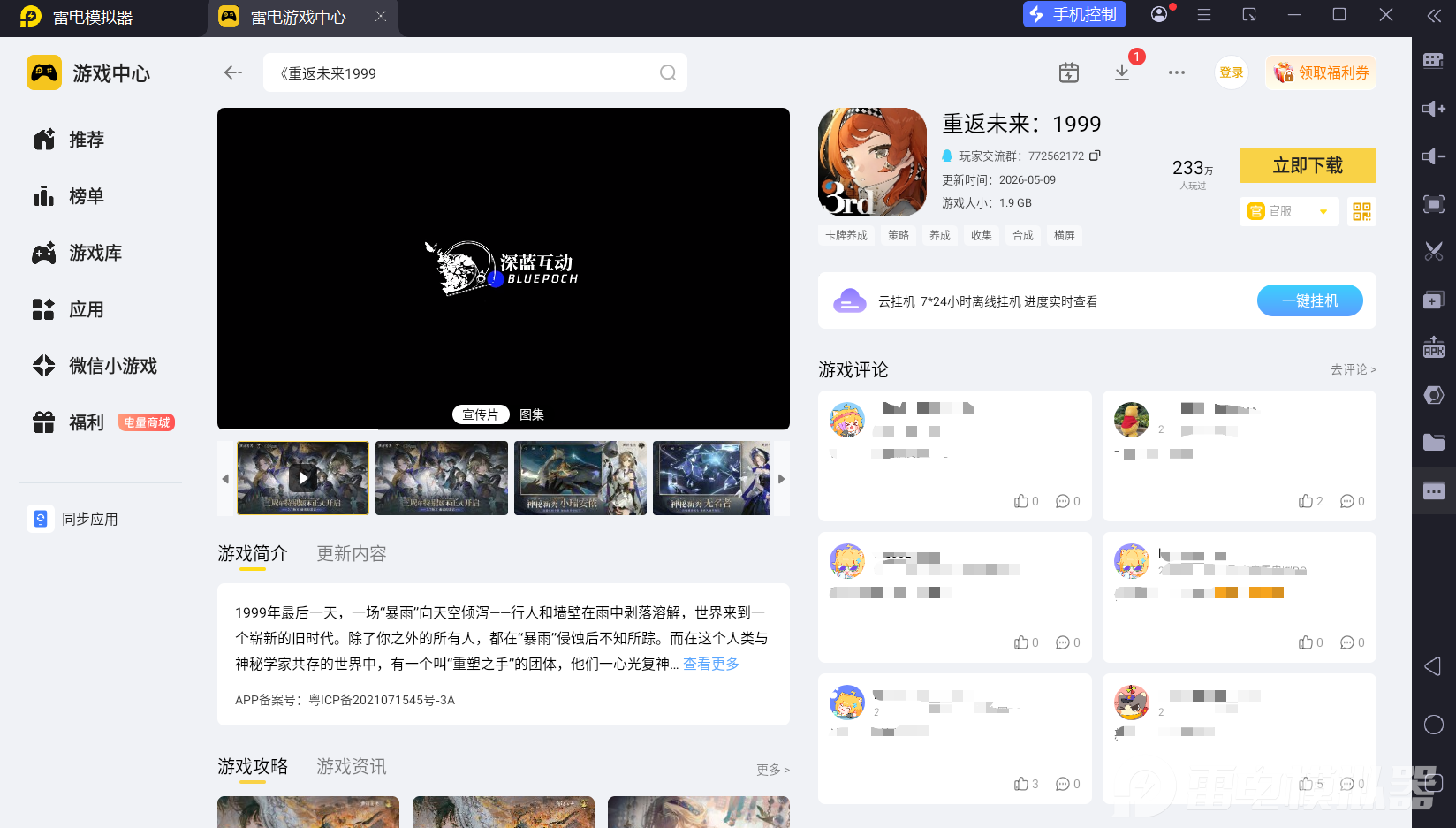
Task: Switch to the 游戏简介 tab
Action: coord(253,553)
